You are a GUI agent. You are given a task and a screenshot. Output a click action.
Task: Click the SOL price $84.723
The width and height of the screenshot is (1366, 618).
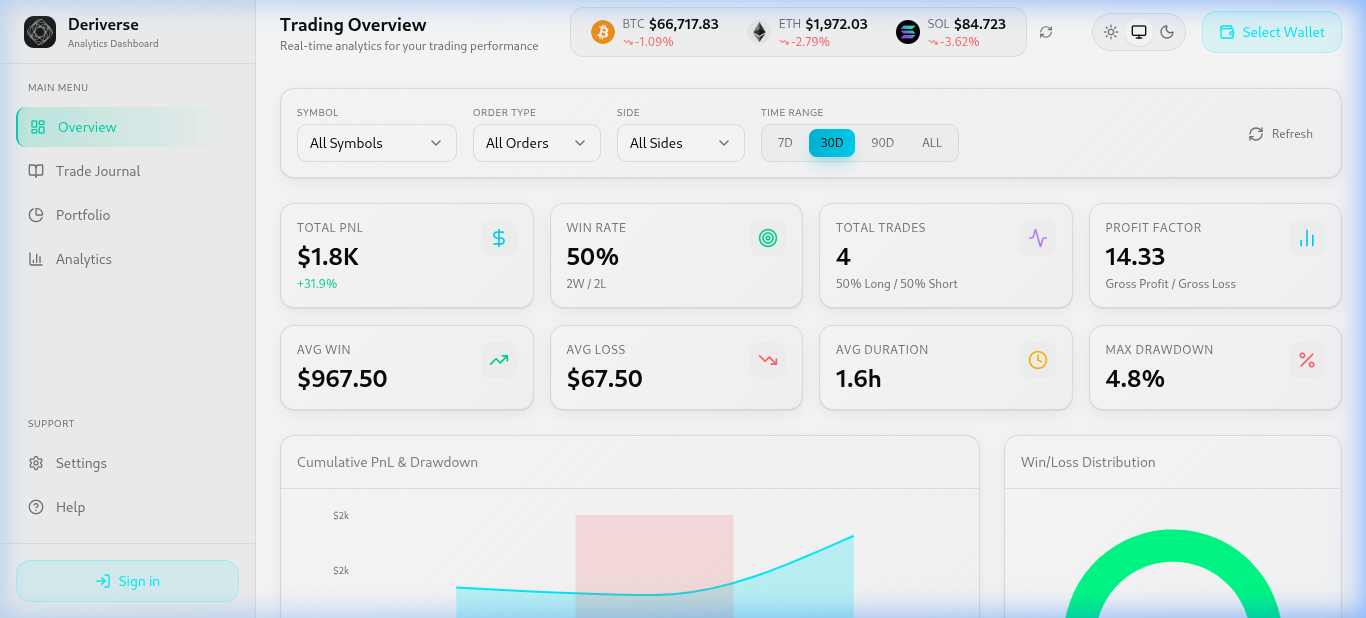[980, 24]
